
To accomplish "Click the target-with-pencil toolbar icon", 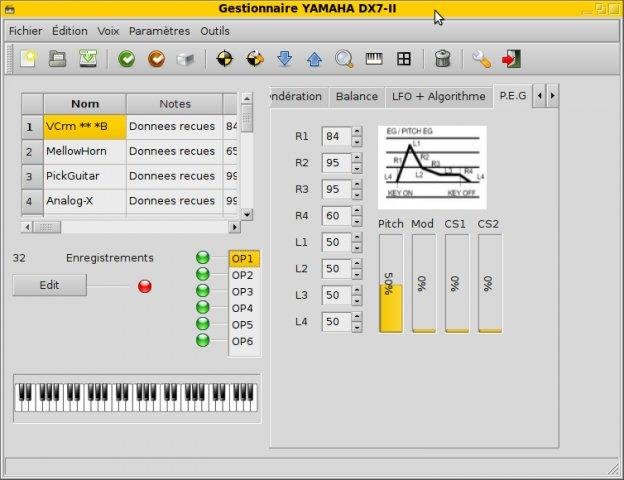I will coord(255,59).
